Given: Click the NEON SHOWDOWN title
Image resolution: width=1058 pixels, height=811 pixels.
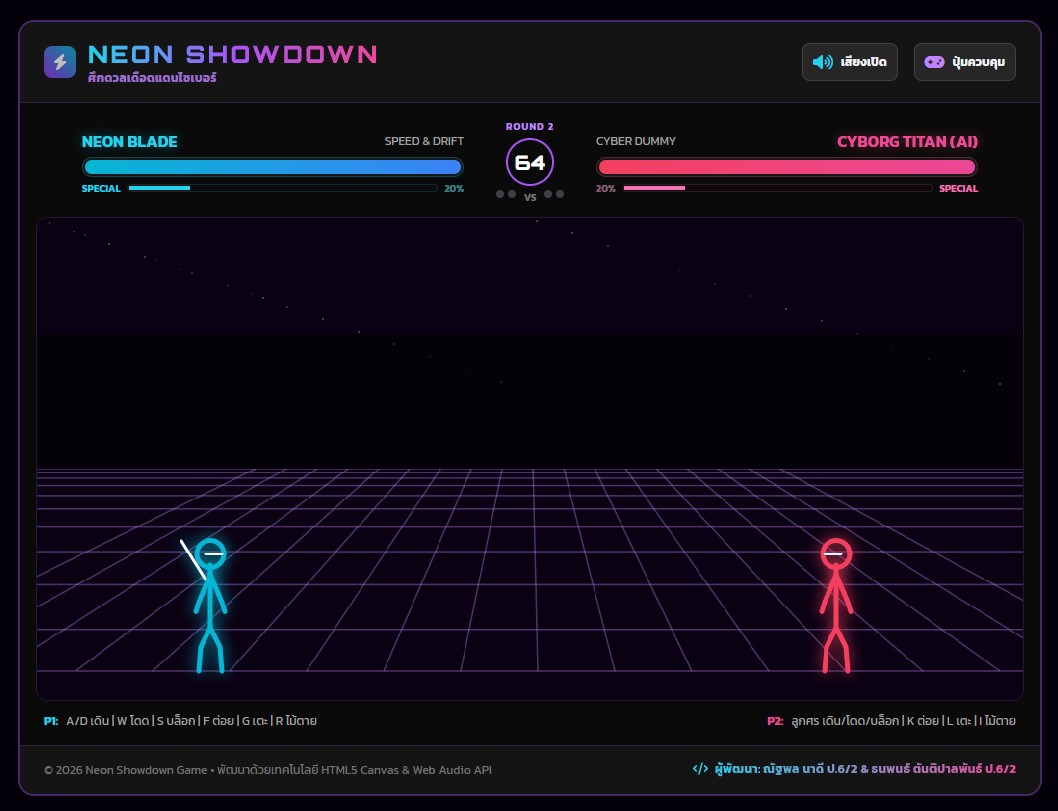Looking at the screenshot, I should click(x=232, y=54).
